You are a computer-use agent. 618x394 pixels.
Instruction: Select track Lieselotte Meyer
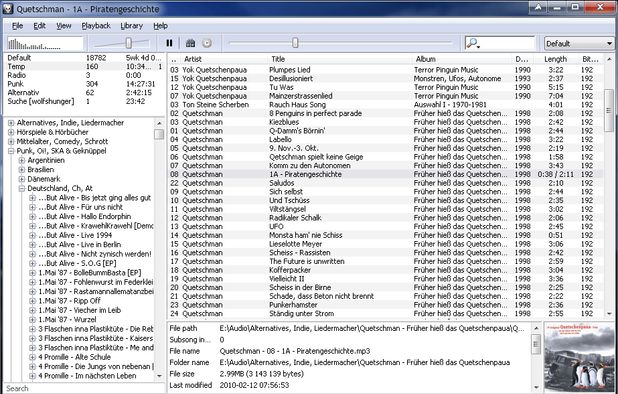tap(386, 244)
